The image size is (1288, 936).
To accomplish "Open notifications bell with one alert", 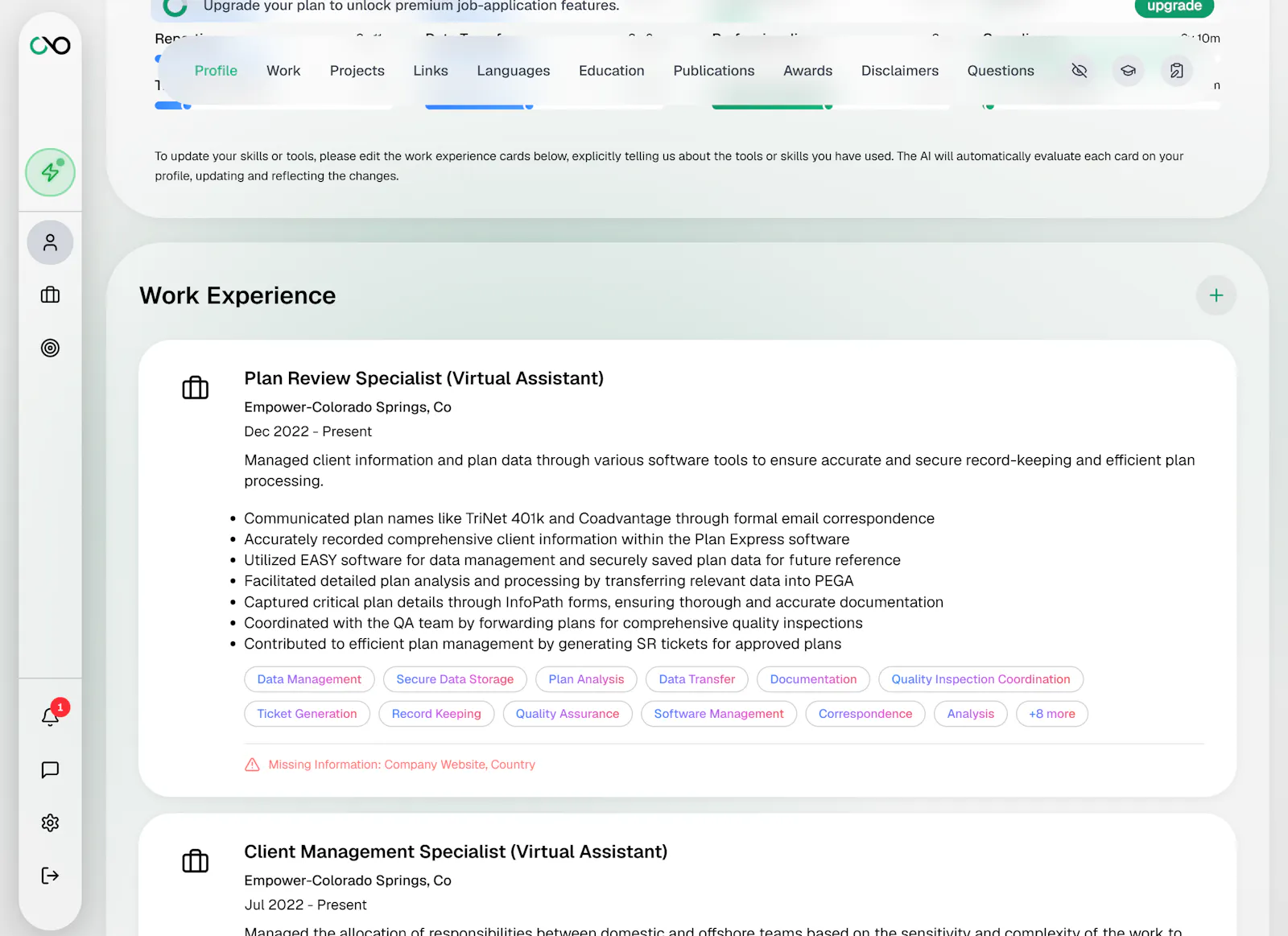I will [50, 716].
